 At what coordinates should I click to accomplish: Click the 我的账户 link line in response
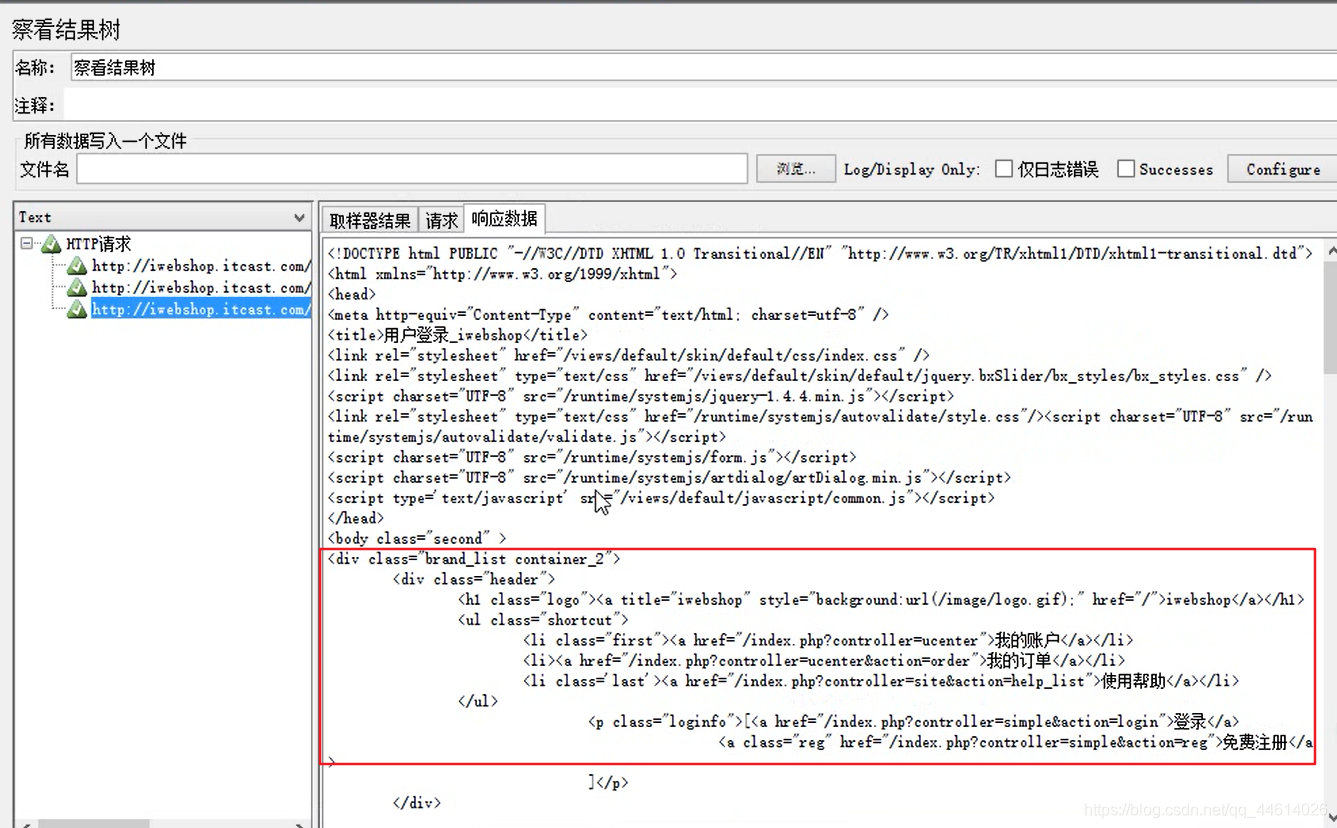point(828,640)
